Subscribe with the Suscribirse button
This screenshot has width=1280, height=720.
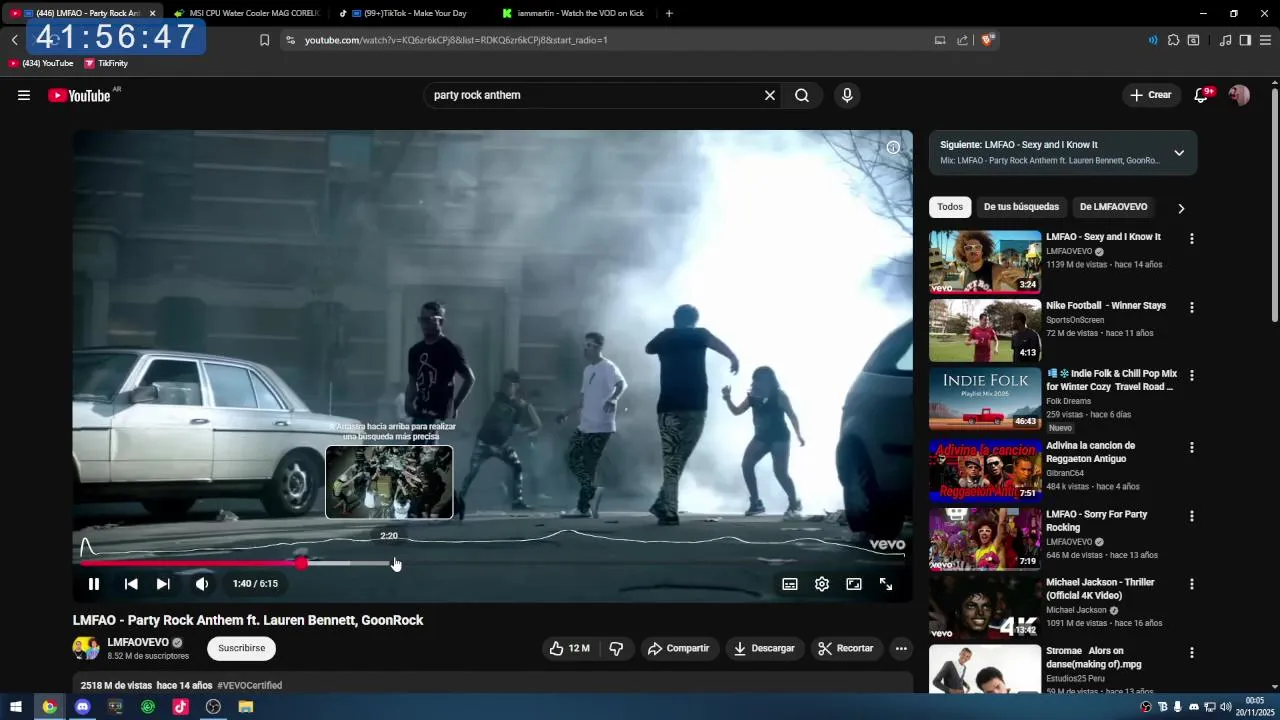click(x=242, y=648)
